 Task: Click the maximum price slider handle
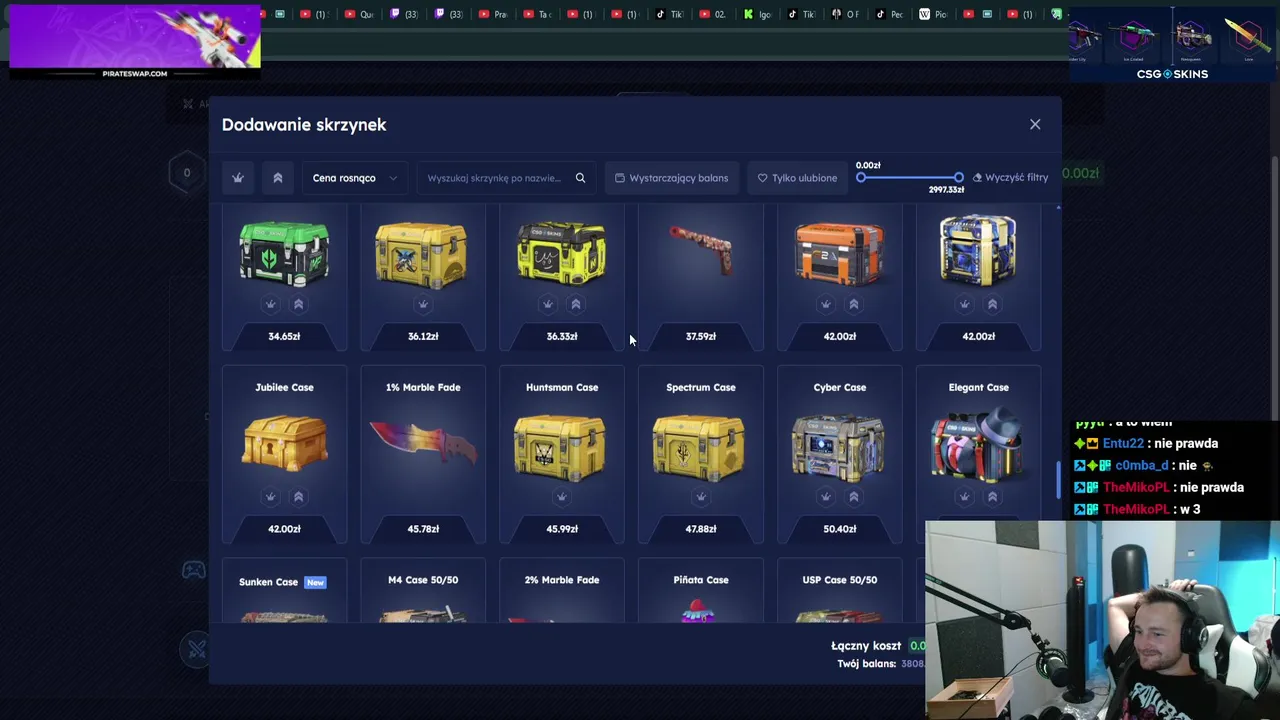coord(958,177)
